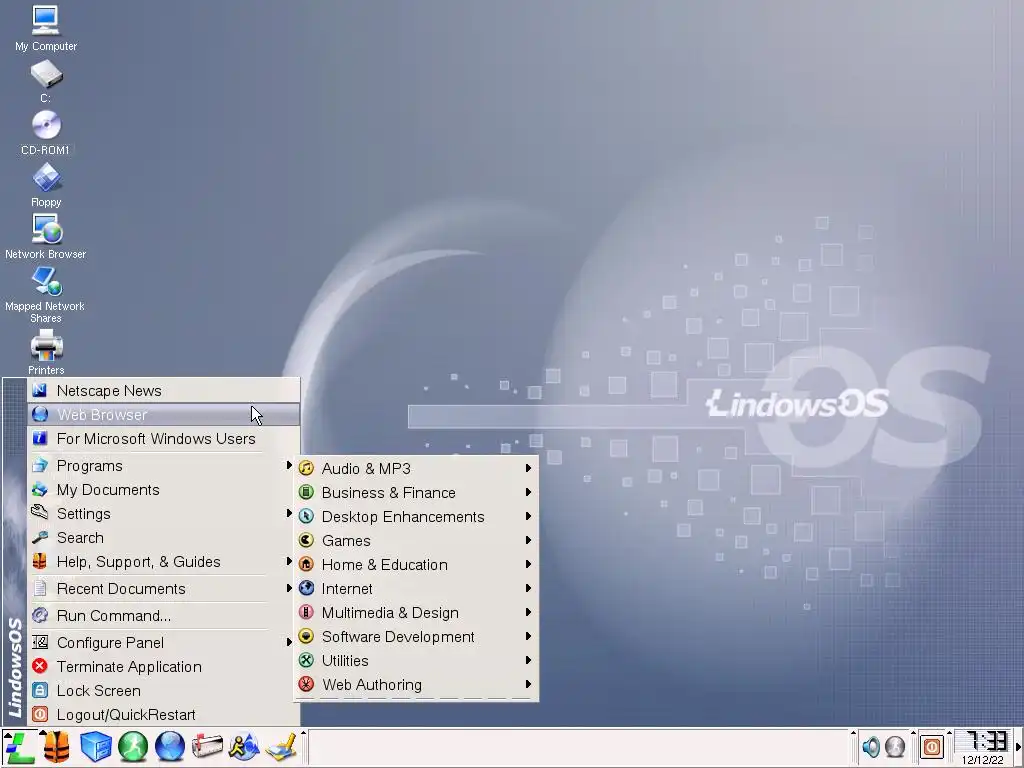Launch Web Browser from the menu
The image size is (1024, 768).
point(164,415)
